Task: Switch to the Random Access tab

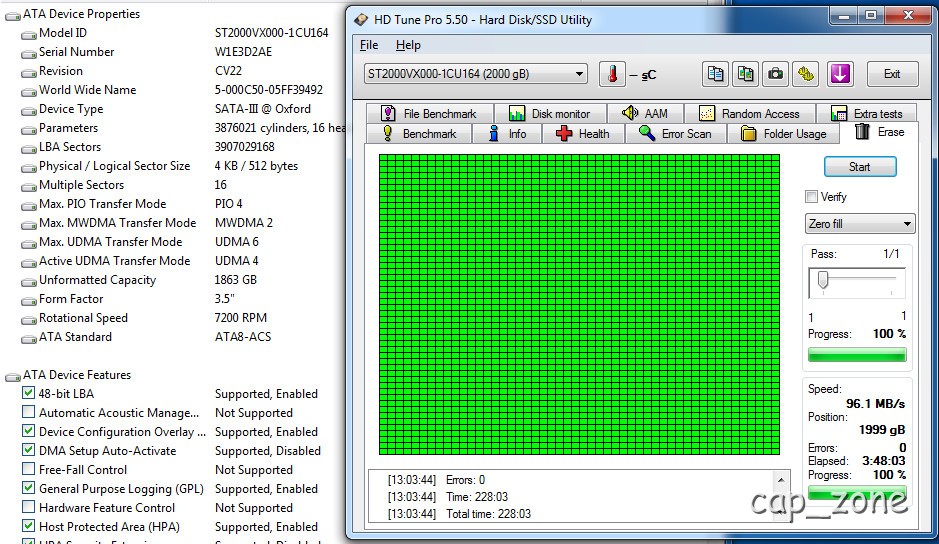Action: pos(750,113)
